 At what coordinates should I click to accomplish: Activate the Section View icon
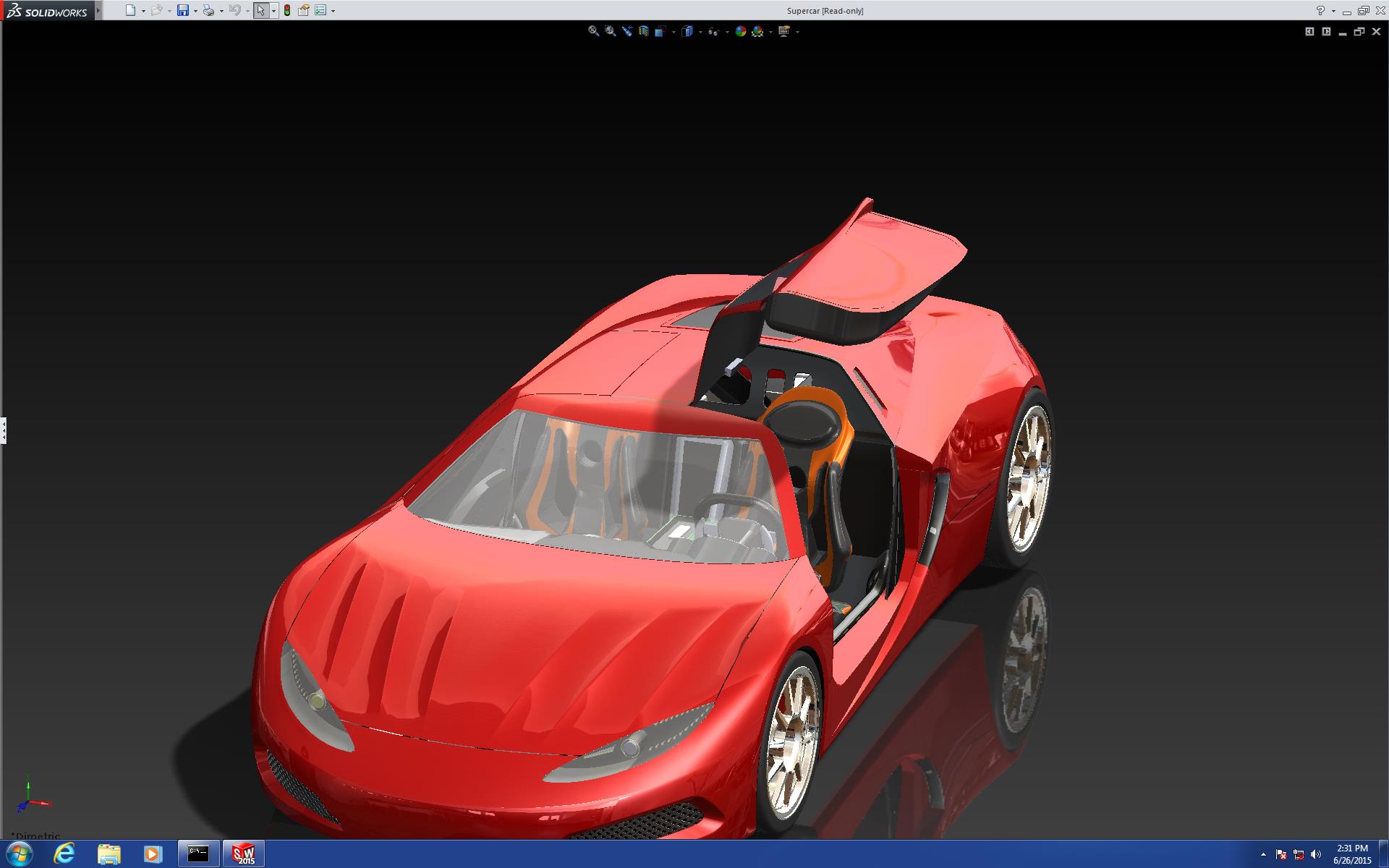point(644,31)
